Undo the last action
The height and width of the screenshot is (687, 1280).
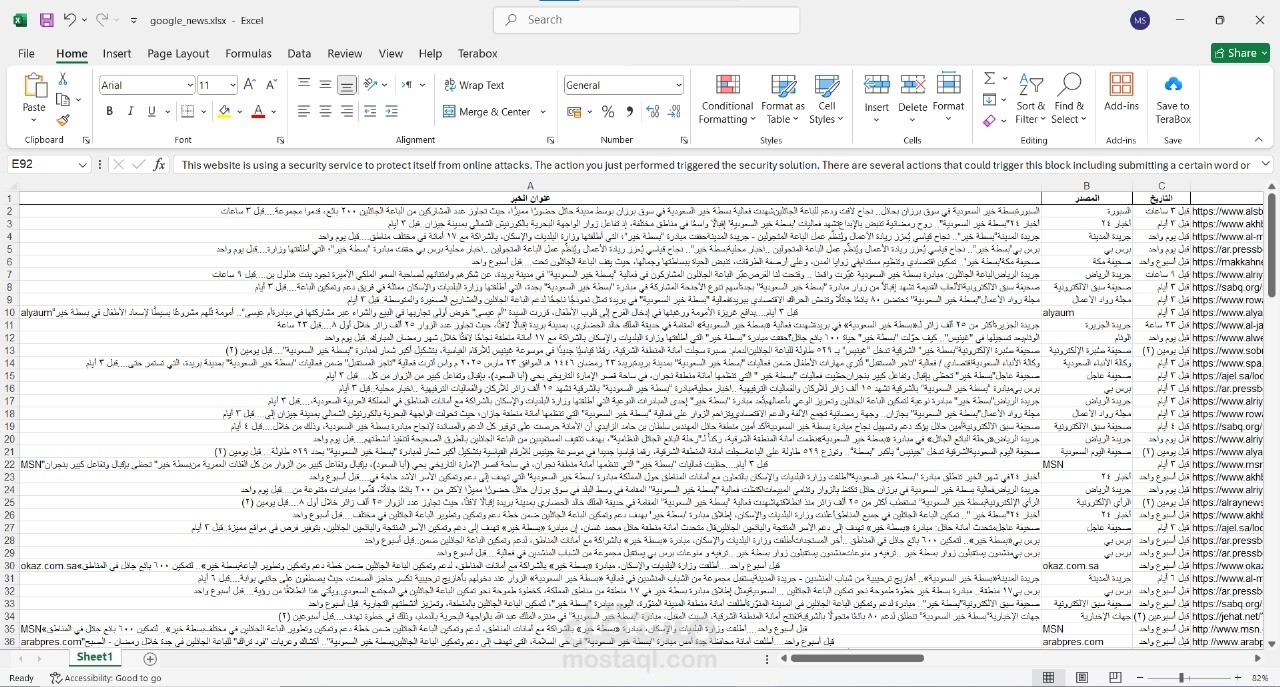tap(69, 20)
